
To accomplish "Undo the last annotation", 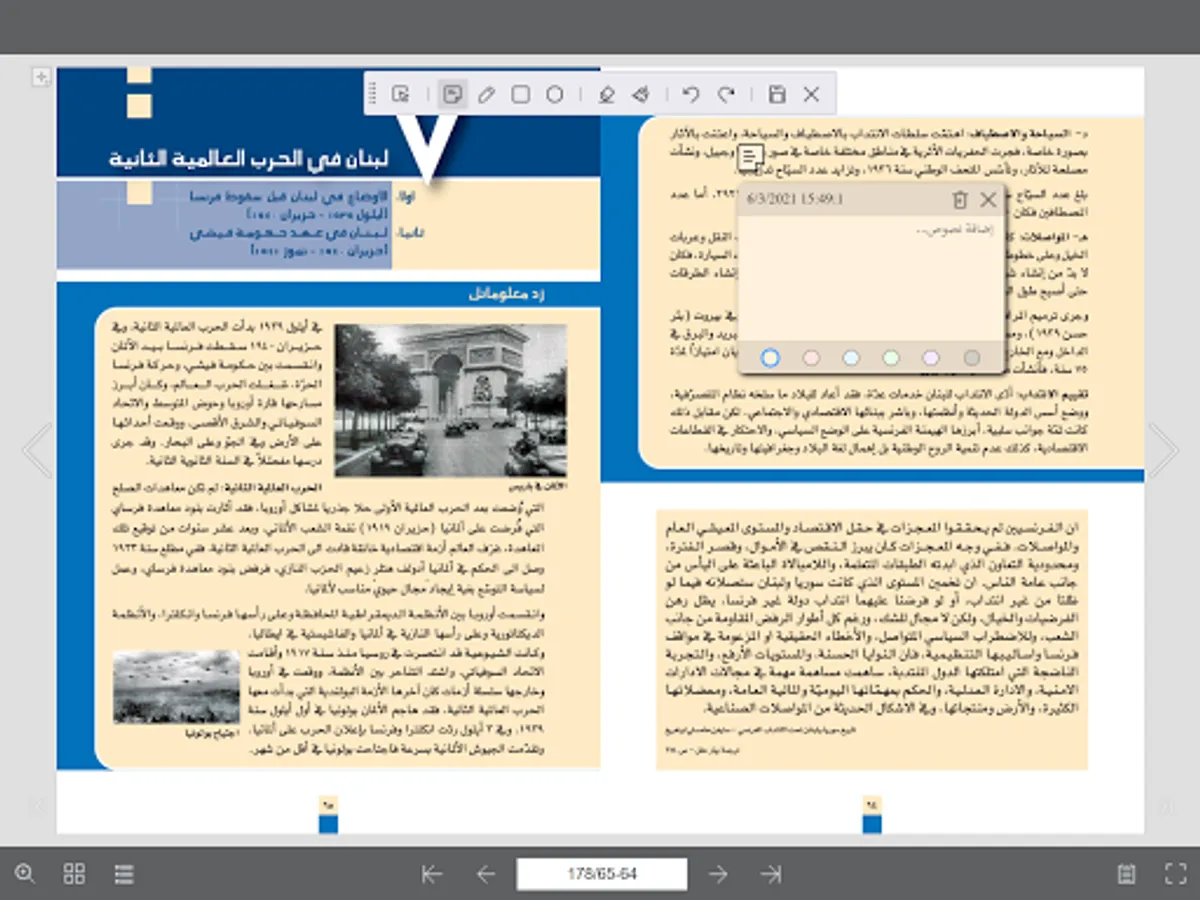I will 690,95.
